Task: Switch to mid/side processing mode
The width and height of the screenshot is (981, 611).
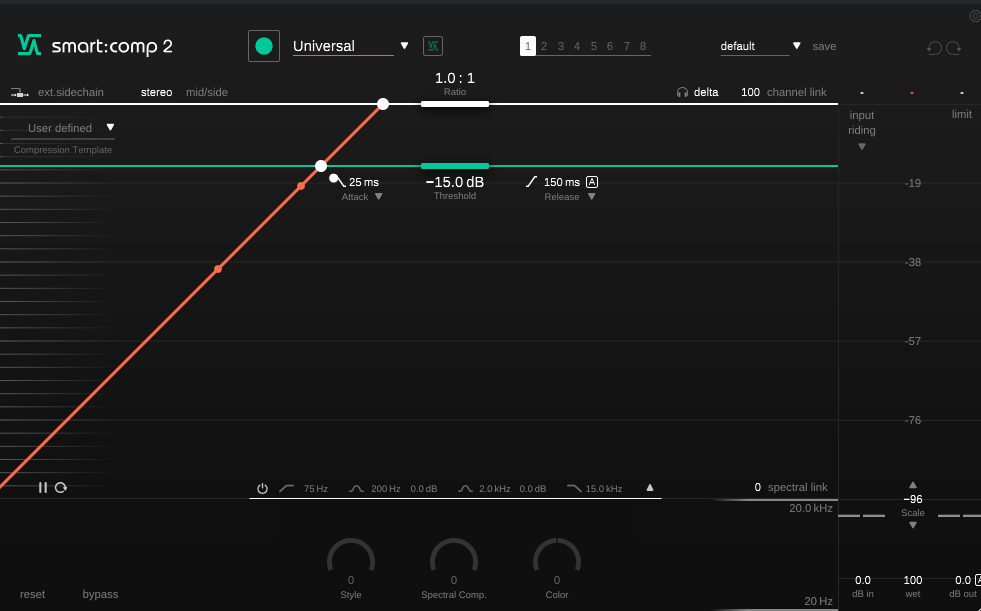Action: point(207,92)
